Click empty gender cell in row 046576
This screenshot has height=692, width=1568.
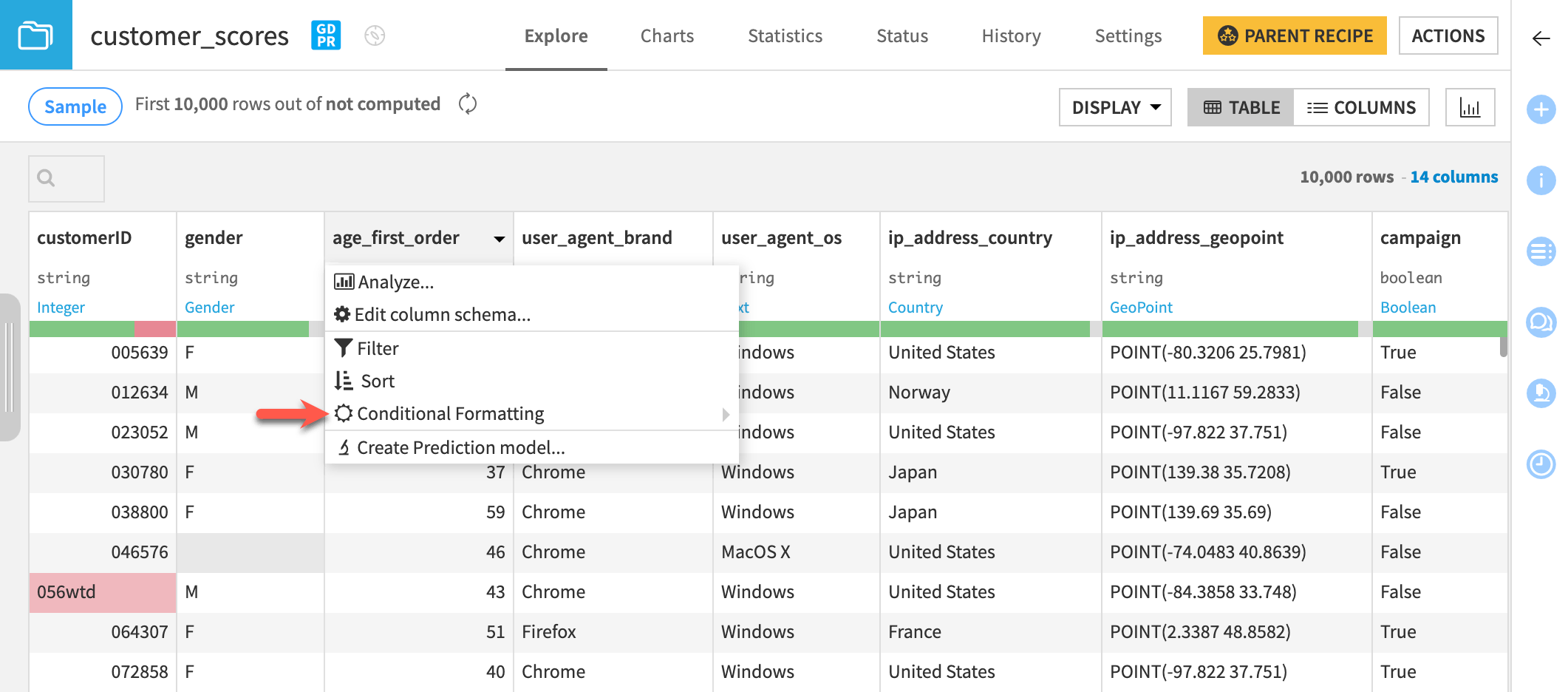(x=250, y=552)
